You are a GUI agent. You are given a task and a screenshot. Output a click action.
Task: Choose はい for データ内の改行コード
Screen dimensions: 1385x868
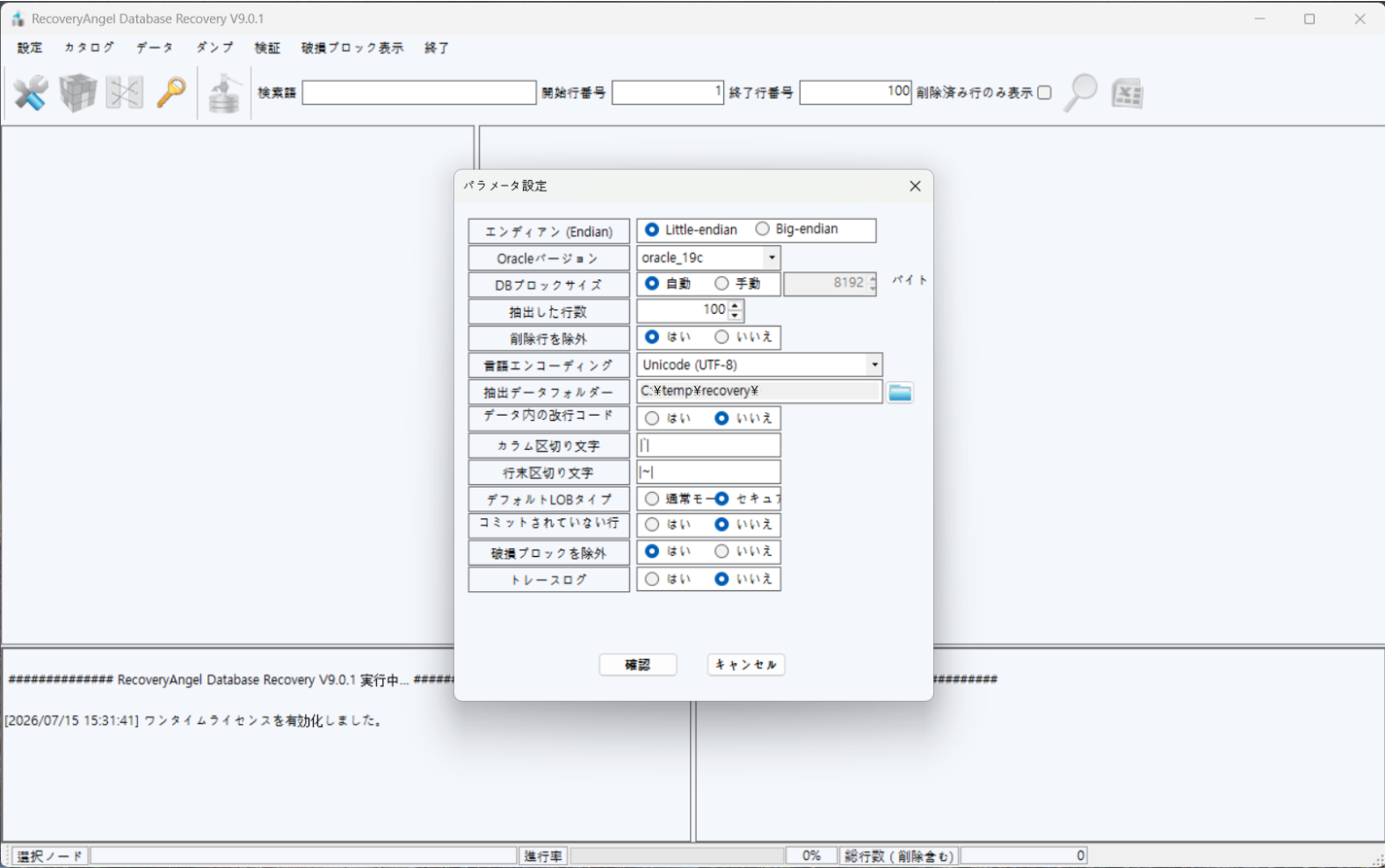(652, 418)
